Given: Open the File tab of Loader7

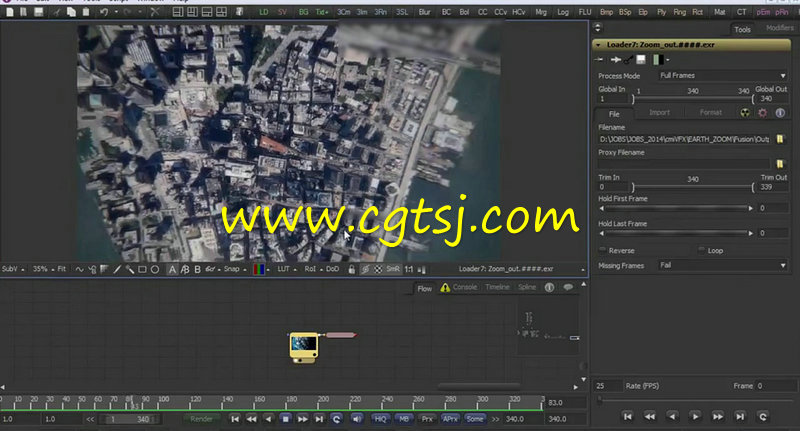Looking at the screenshot, I should 614,114.
